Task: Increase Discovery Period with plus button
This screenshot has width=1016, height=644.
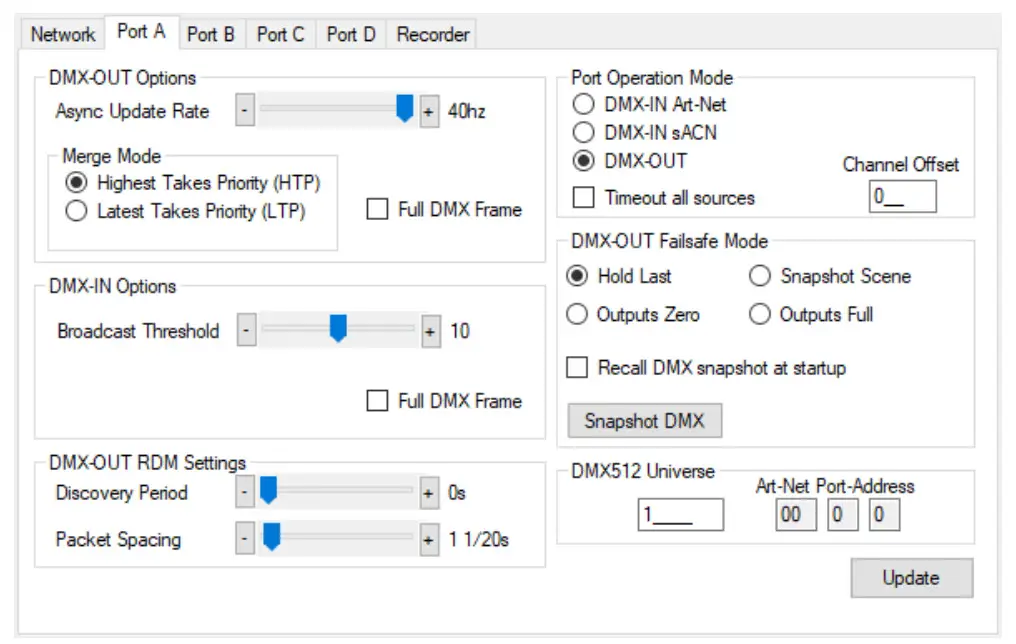Action: point(428,493)
